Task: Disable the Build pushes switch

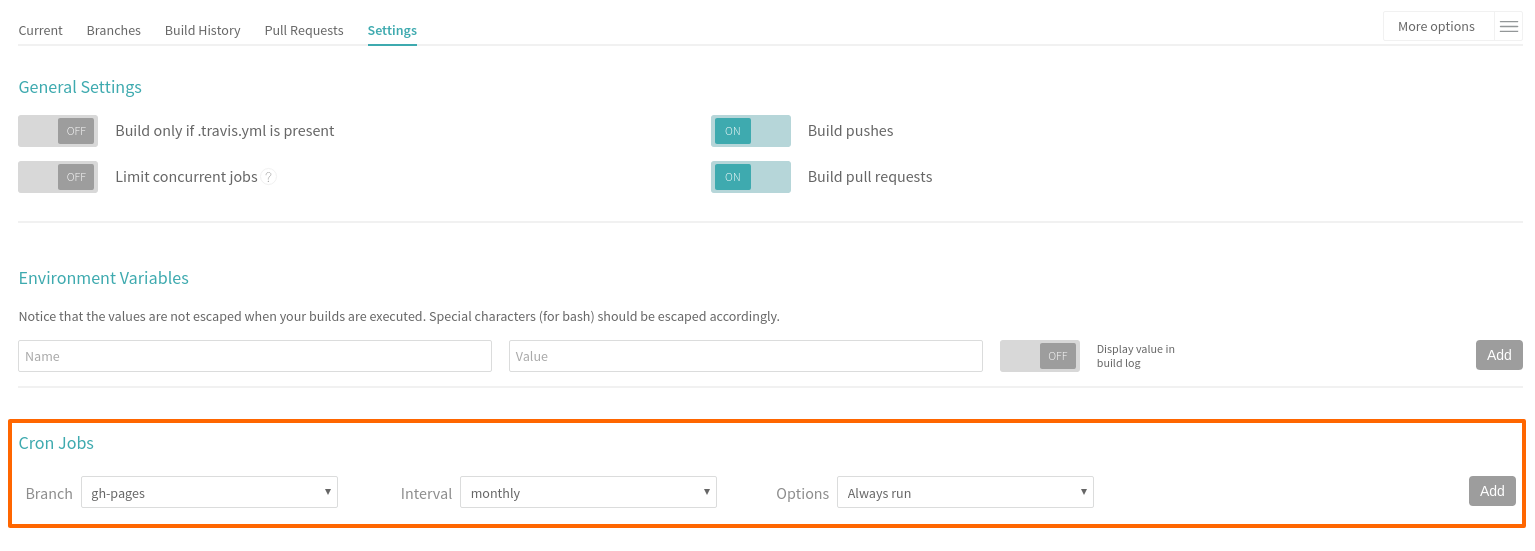Action: [x=750, y=131]
